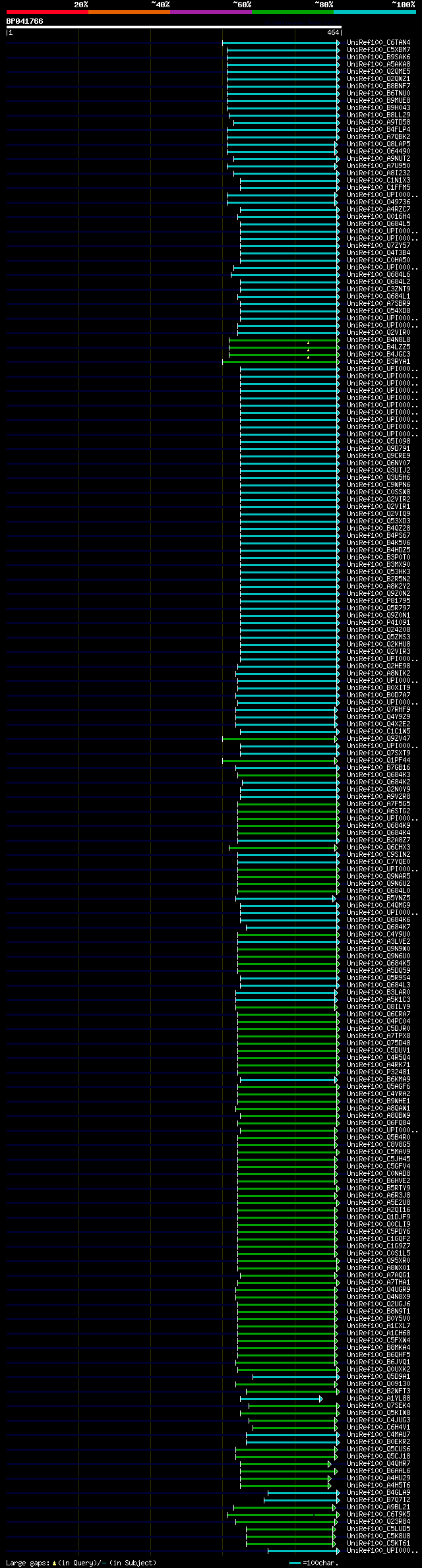Select label UniRef100_Q6CHX3
This screenshot has width=422, height=1568.
(x=378, y=848)
